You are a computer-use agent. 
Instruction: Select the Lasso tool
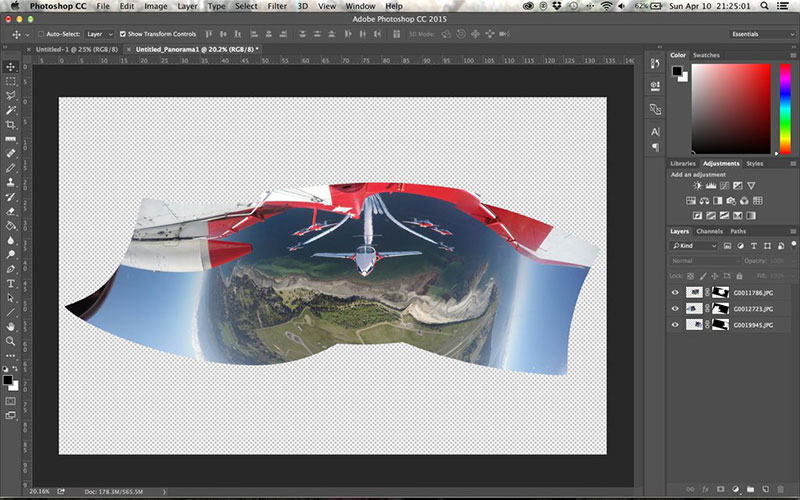[x=10, y=95]
